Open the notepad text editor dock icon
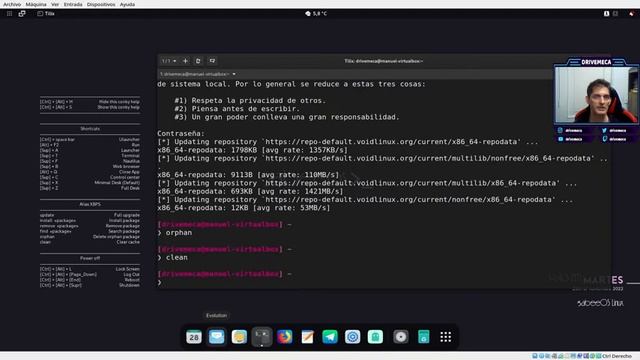Screen dimensions: 640x360 coord(307,337)
